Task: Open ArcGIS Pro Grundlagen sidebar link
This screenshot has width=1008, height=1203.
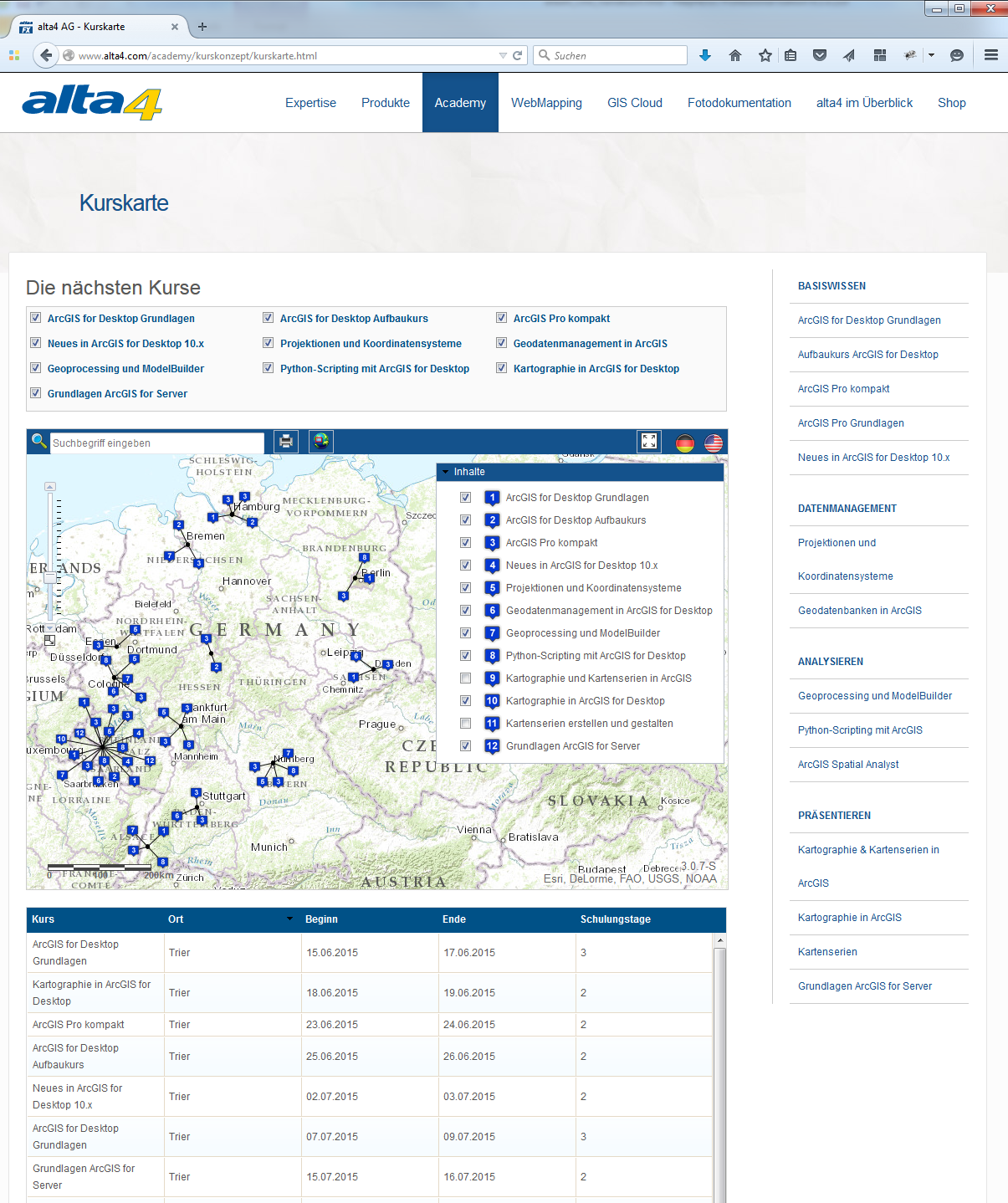Action: pos(851,423)
